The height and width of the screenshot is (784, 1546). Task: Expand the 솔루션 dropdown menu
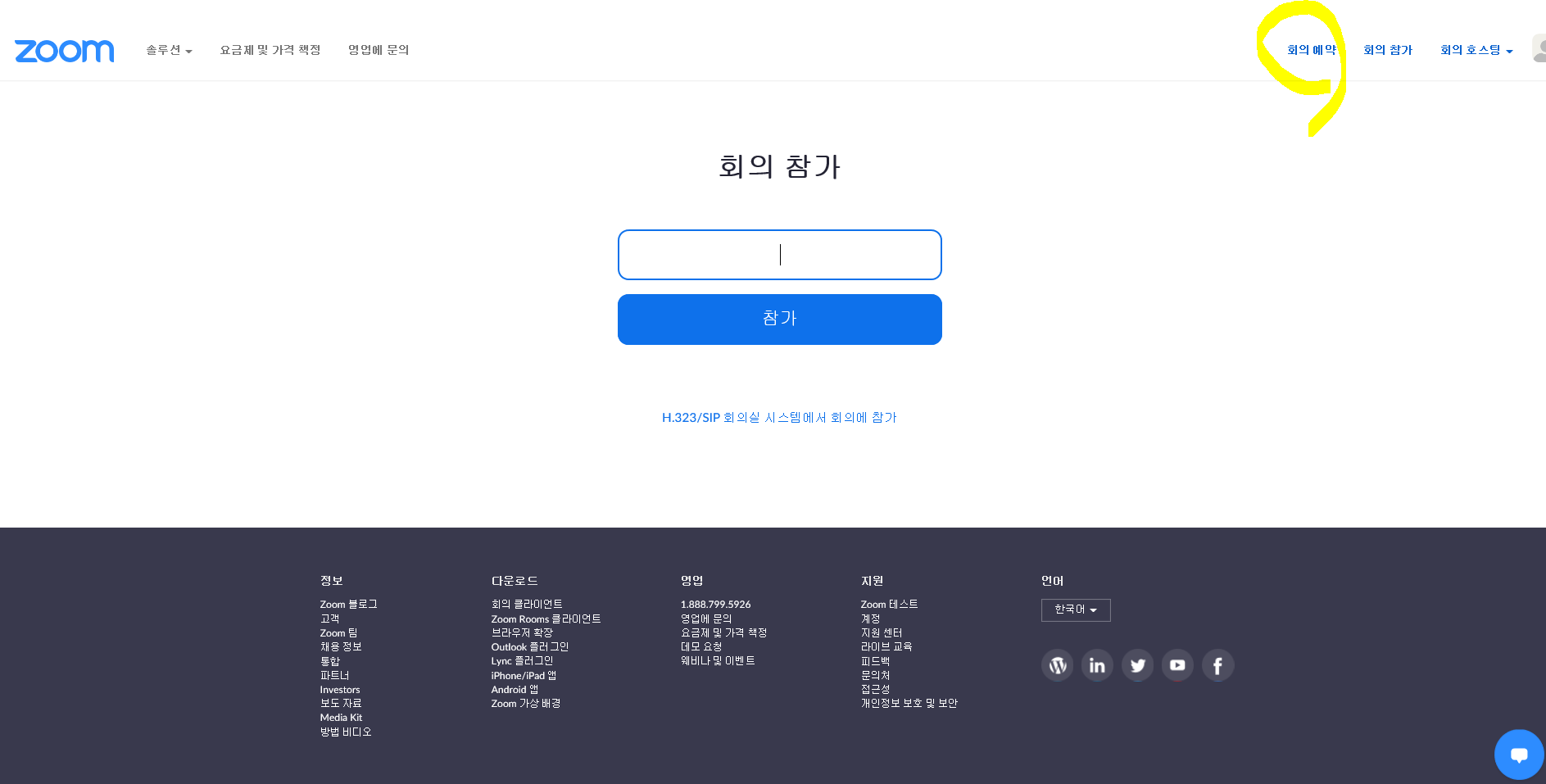(169, 50)
